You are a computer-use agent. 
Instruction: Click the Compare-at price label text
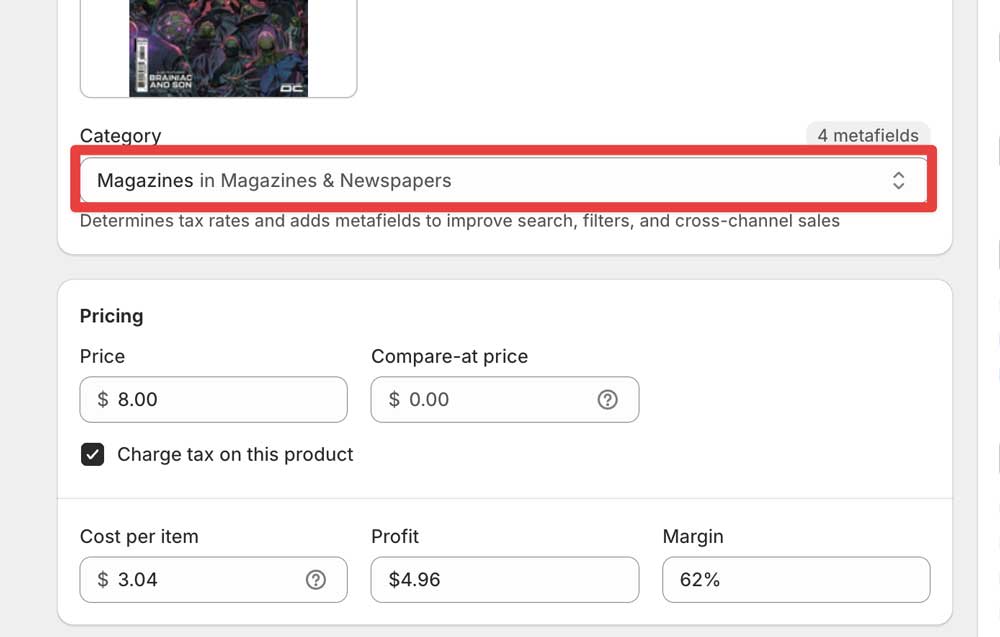click(449, 357)
